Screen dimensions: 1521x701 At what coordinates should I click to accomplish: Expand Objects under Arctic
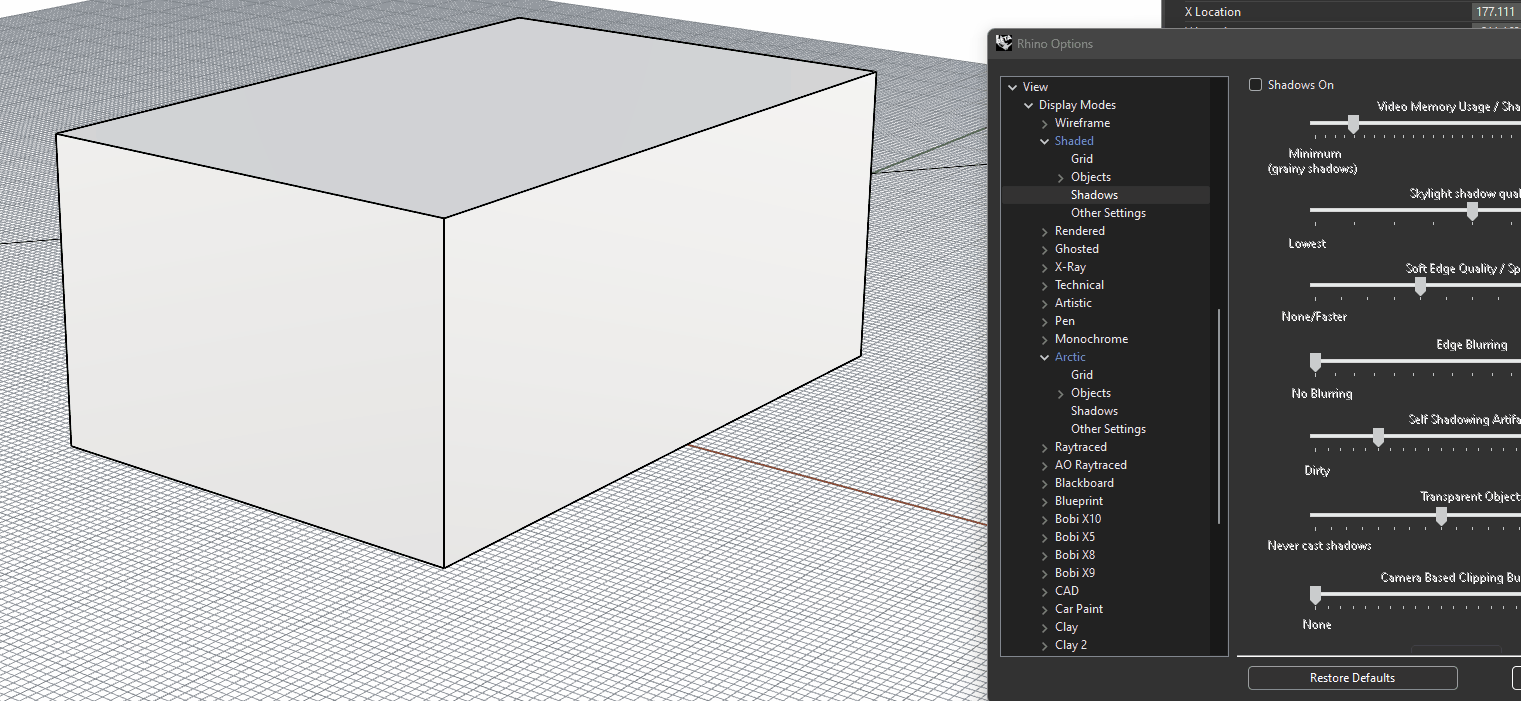point(1061,393)
